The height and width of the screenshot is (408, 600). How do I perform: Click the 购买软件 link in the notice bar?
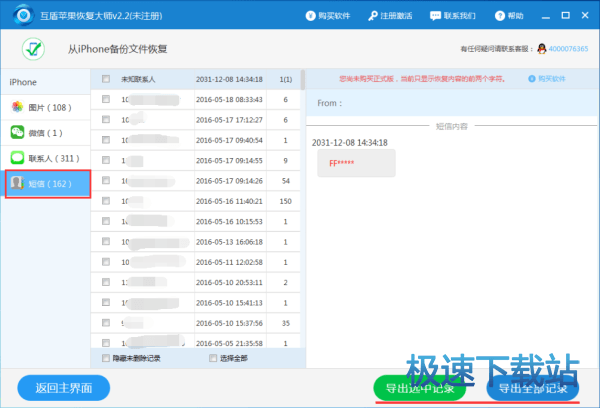(551, 79)
